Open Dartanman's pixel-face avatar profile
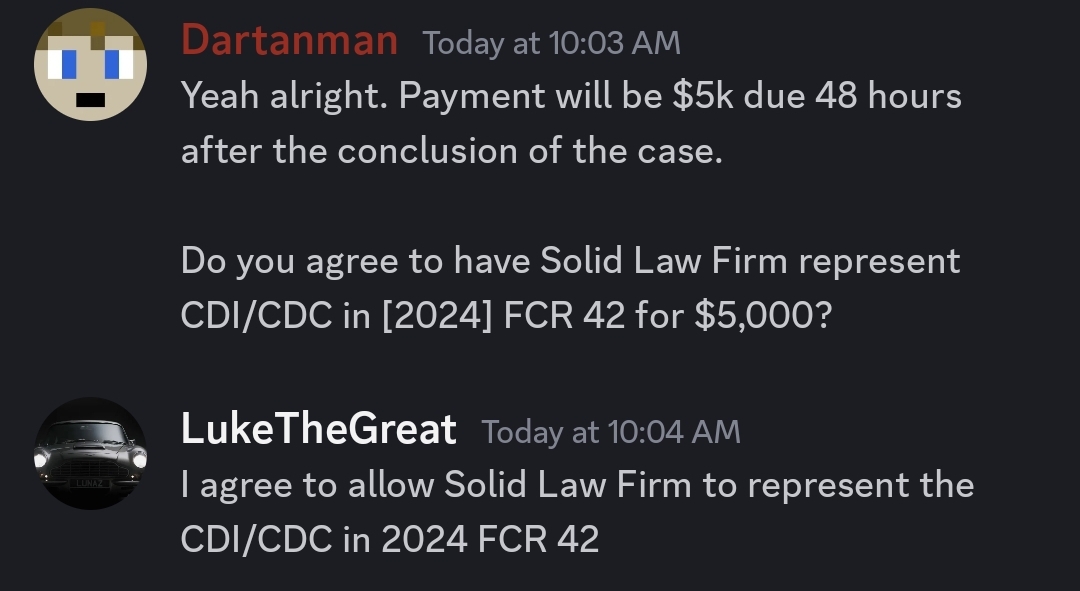1080x591 pixels. [x=90, y=65]
